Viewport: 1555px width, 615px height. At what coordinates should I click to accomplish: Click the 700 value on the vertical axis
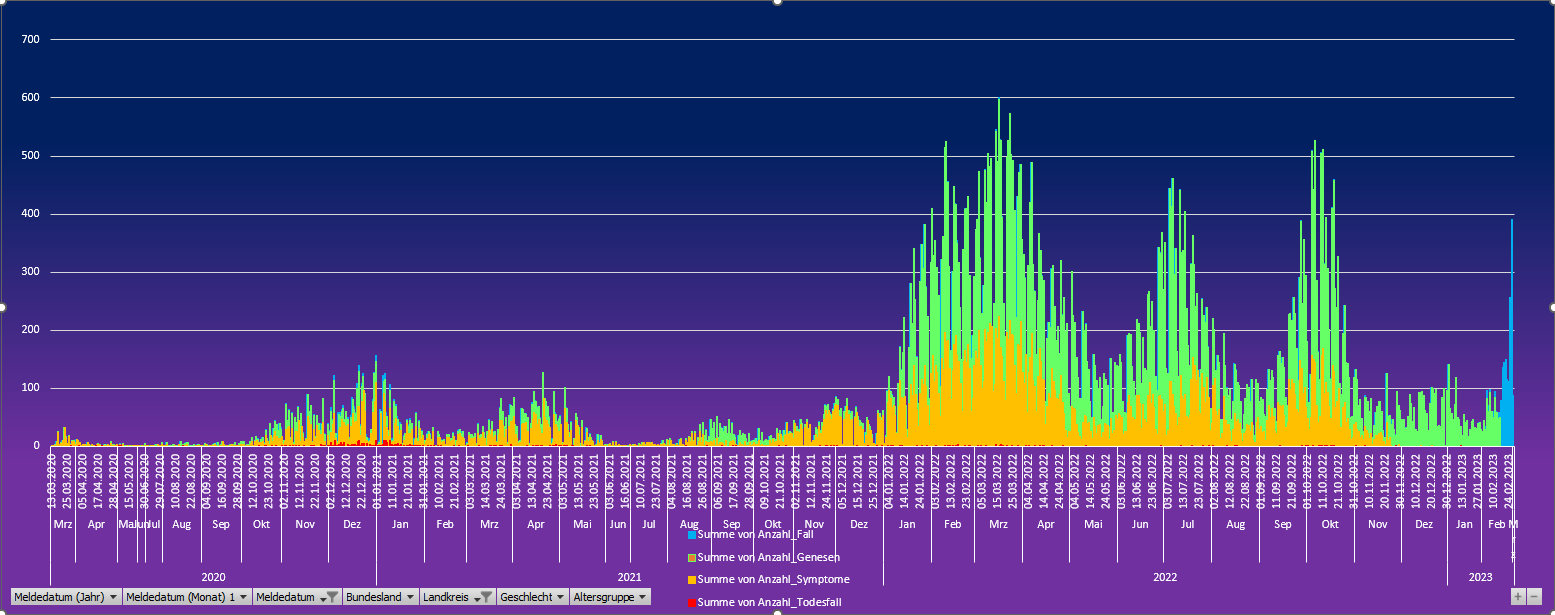(30, 40)
